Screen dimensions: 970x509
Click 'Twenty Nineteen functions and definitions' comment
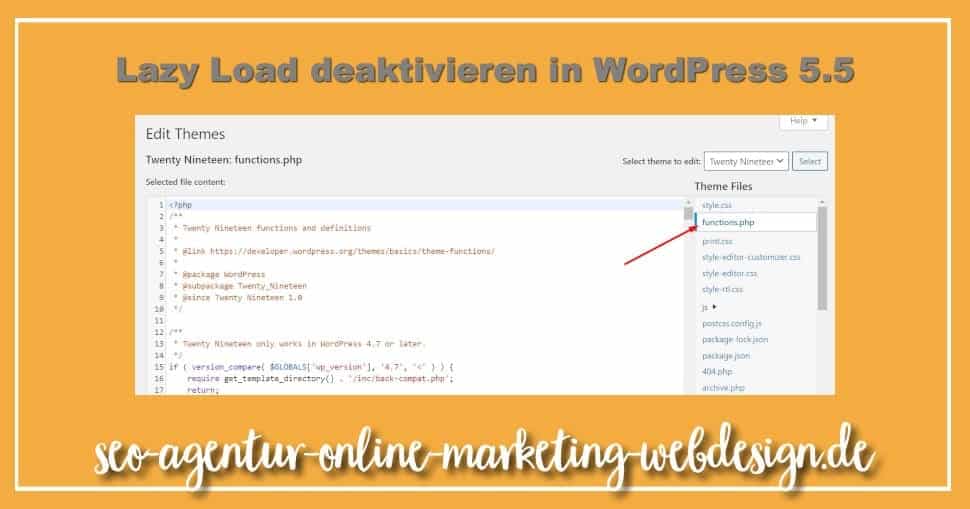pos(272,228)
